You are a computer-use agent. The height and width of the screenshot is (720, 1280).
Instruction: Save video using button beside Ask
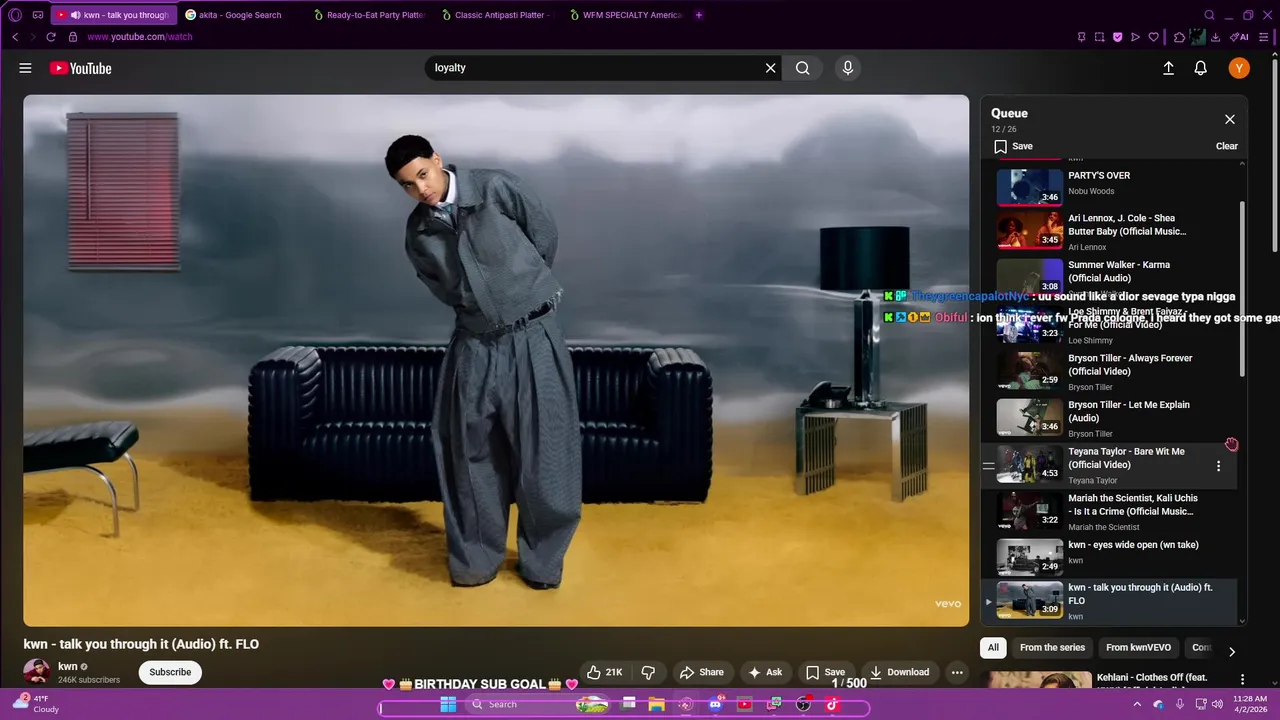pyautogui.click(x=826, y=672)
